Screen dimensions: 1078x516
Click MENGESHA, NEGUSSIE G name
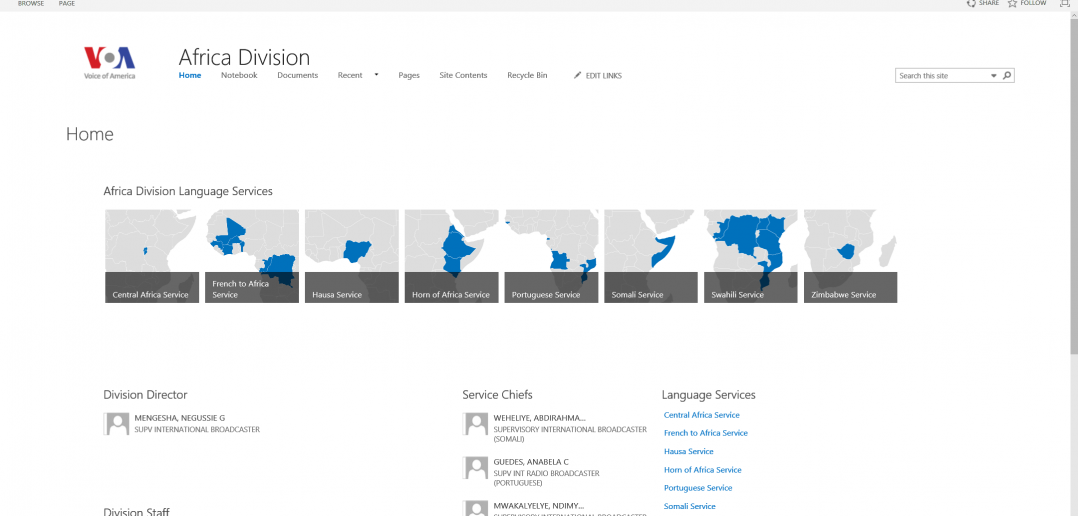pyautogui.click(x=179, y=418)
